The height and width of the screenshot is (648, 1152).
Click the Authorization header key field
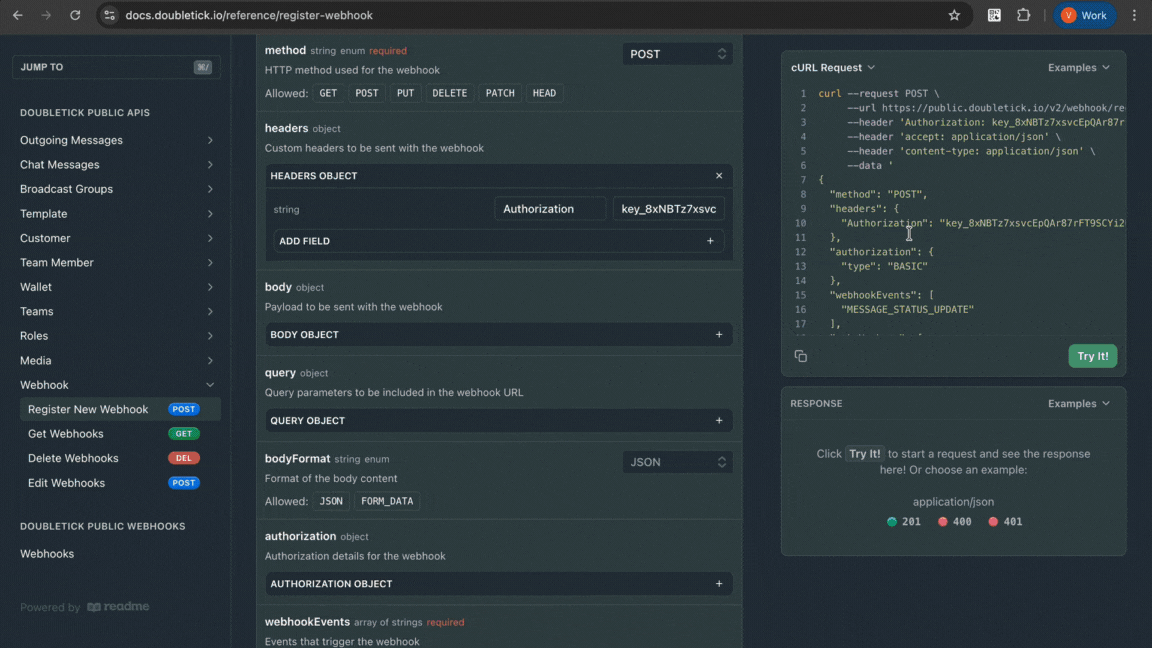pyautogui.click(x=549, y=209)
